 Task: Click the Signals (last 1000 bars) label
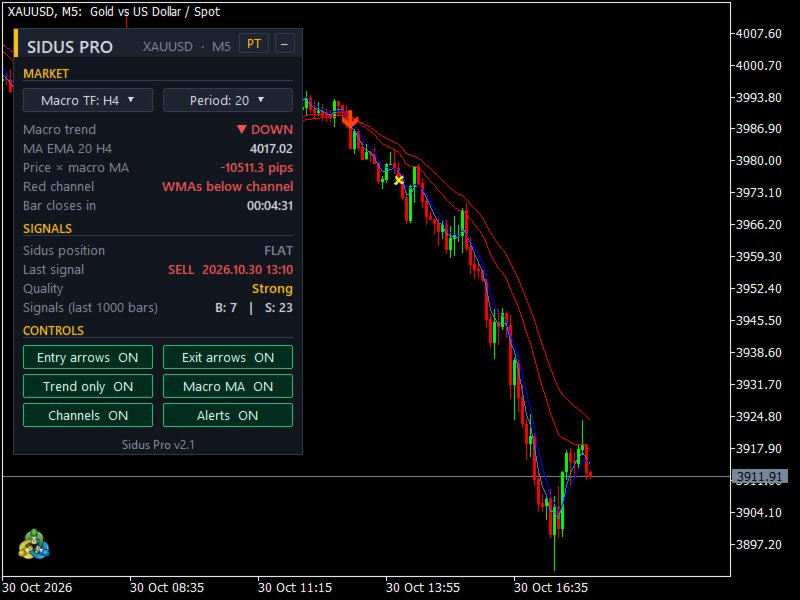click(90, 308)
